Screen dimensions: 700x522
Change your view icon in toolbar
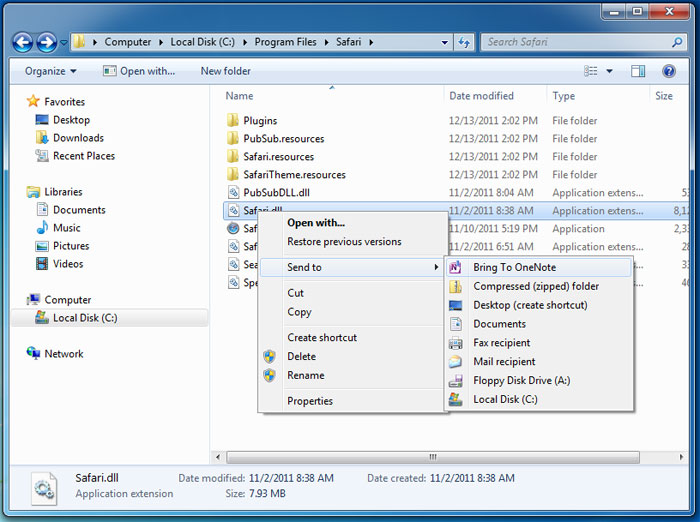pyautogui.click(x=591, y=71)
